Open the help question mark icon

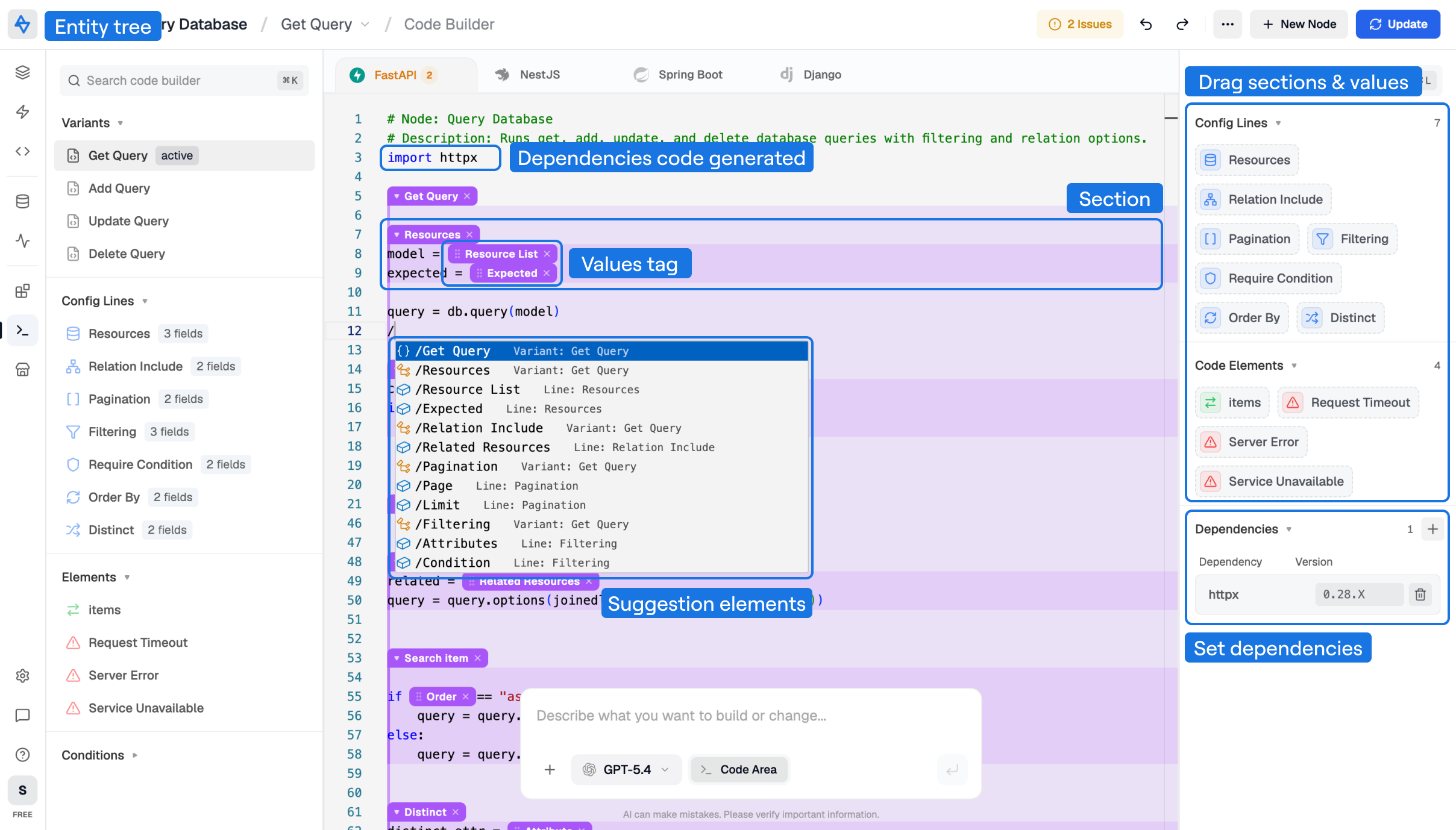[x=22, y=755]
